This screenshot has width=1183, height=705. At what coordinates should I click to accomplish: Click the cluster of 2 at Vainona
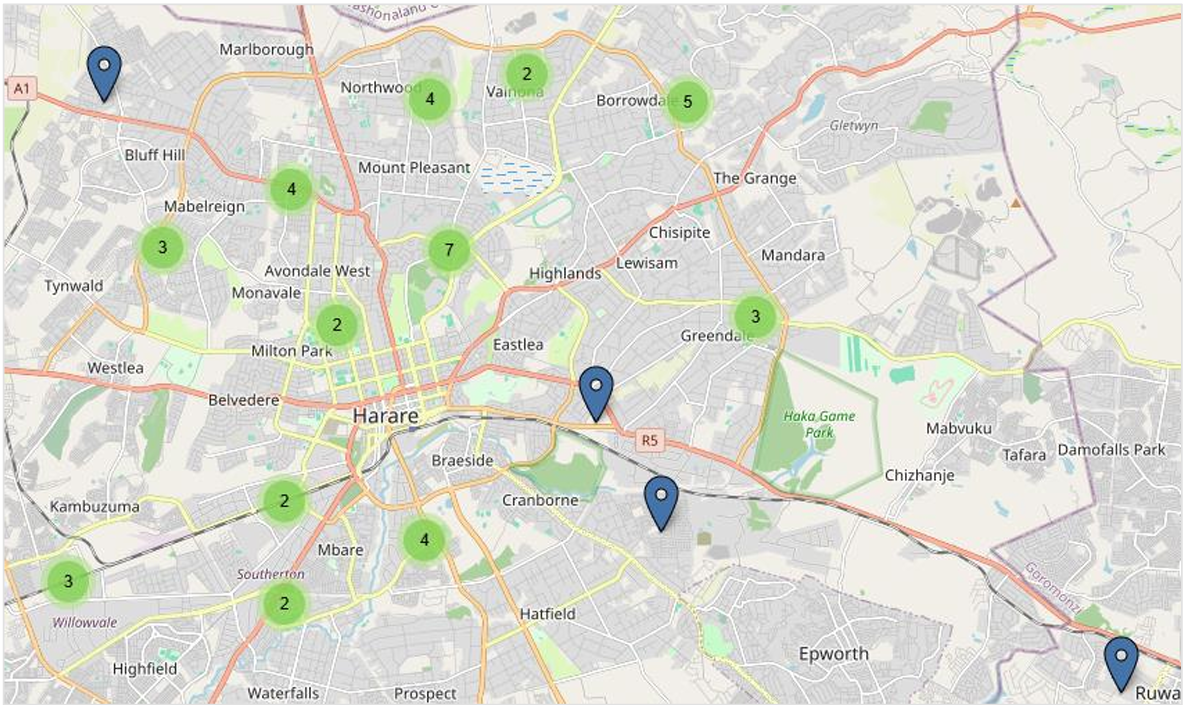tap(527, 74)
